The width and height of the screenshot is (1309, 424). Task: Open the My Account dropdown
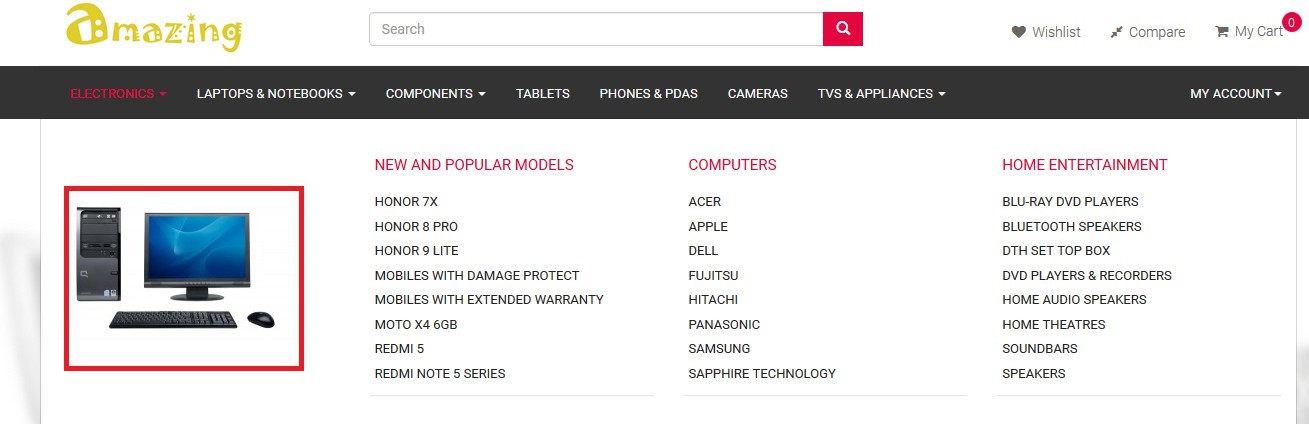[1236, 93]
